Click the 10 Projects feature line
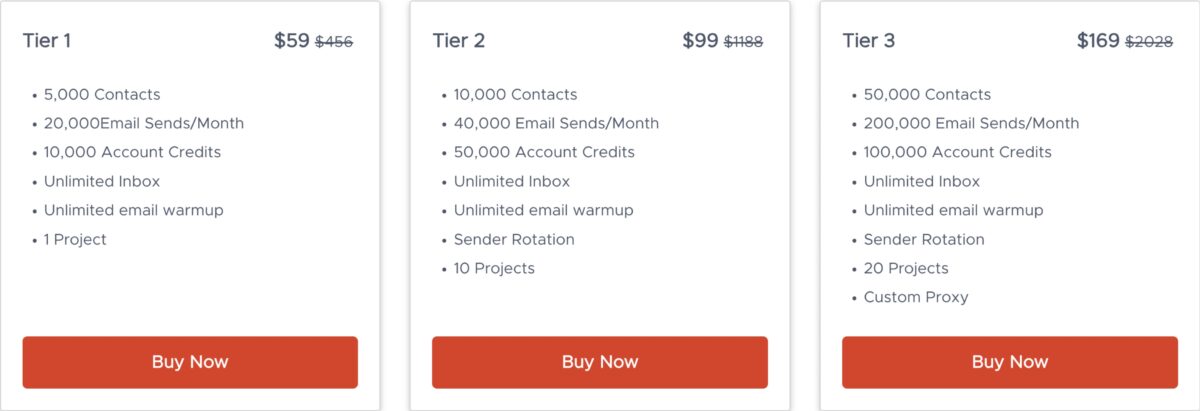Image resolution: width=1200 pixels, height=411 pixels. coord(494,269)
